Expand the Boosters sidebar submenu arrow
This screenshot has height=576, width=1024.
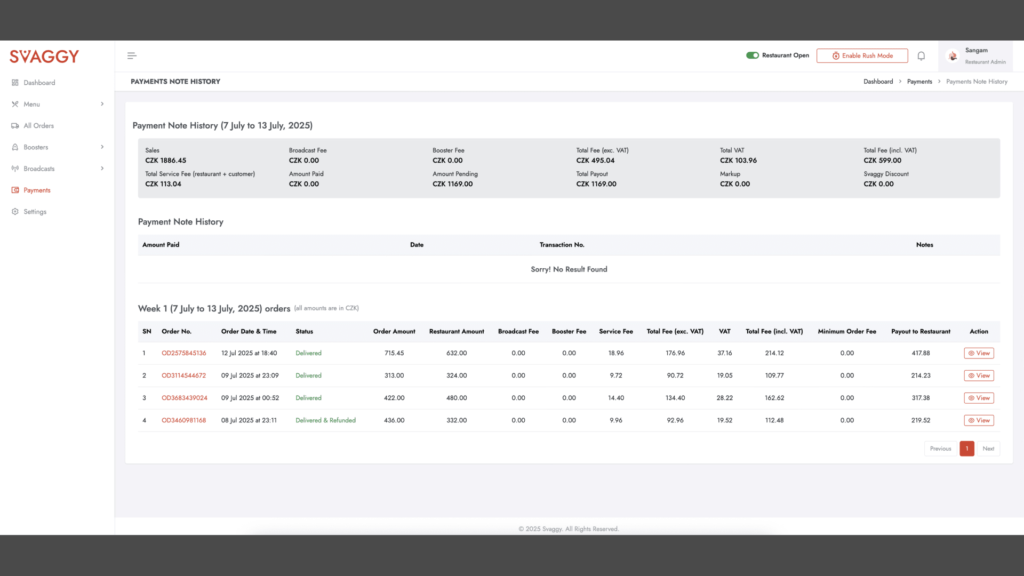[x=102, y=147]
